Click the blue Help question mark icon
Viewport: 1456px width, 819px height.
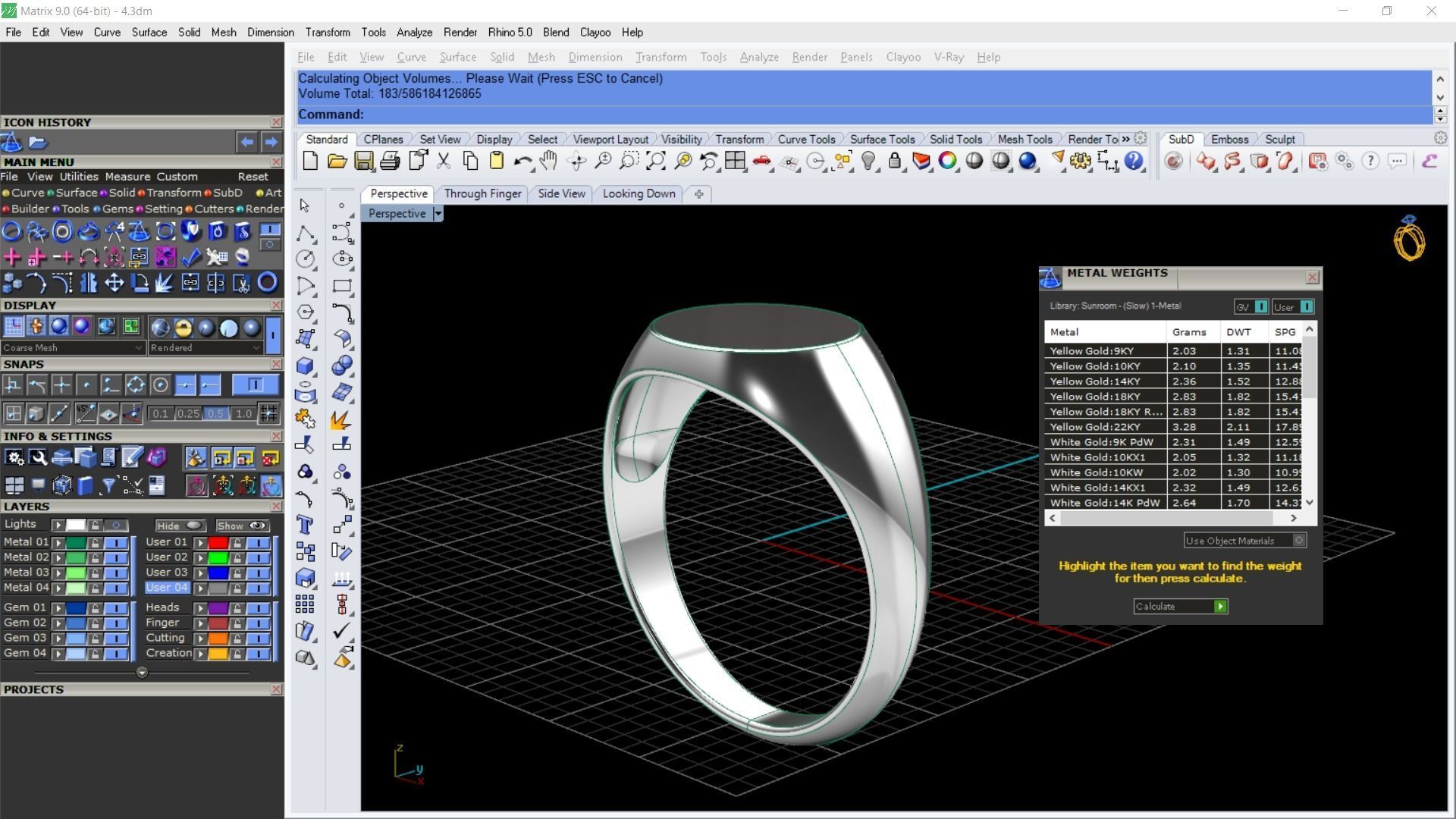pyautogui.click(x=1134, y=161)
